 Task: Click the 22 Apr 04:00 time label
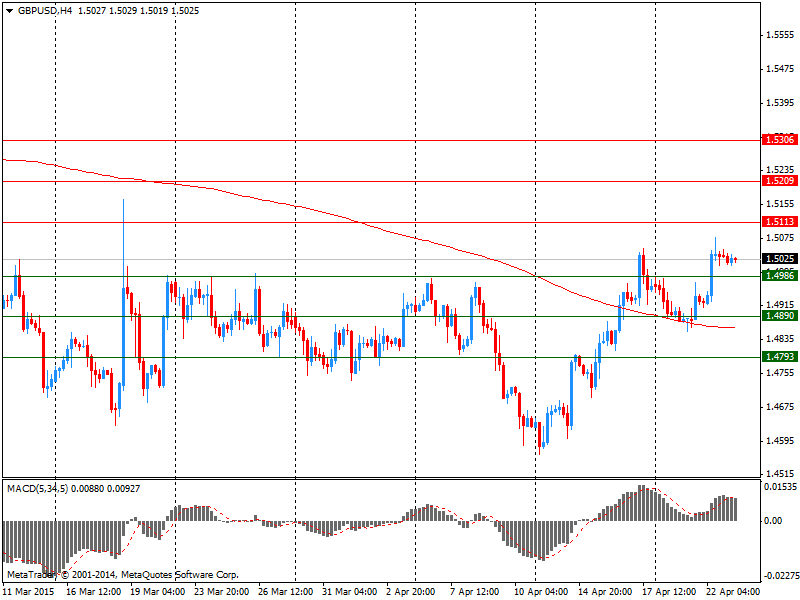pyautogui.click(x=733, y=592)
